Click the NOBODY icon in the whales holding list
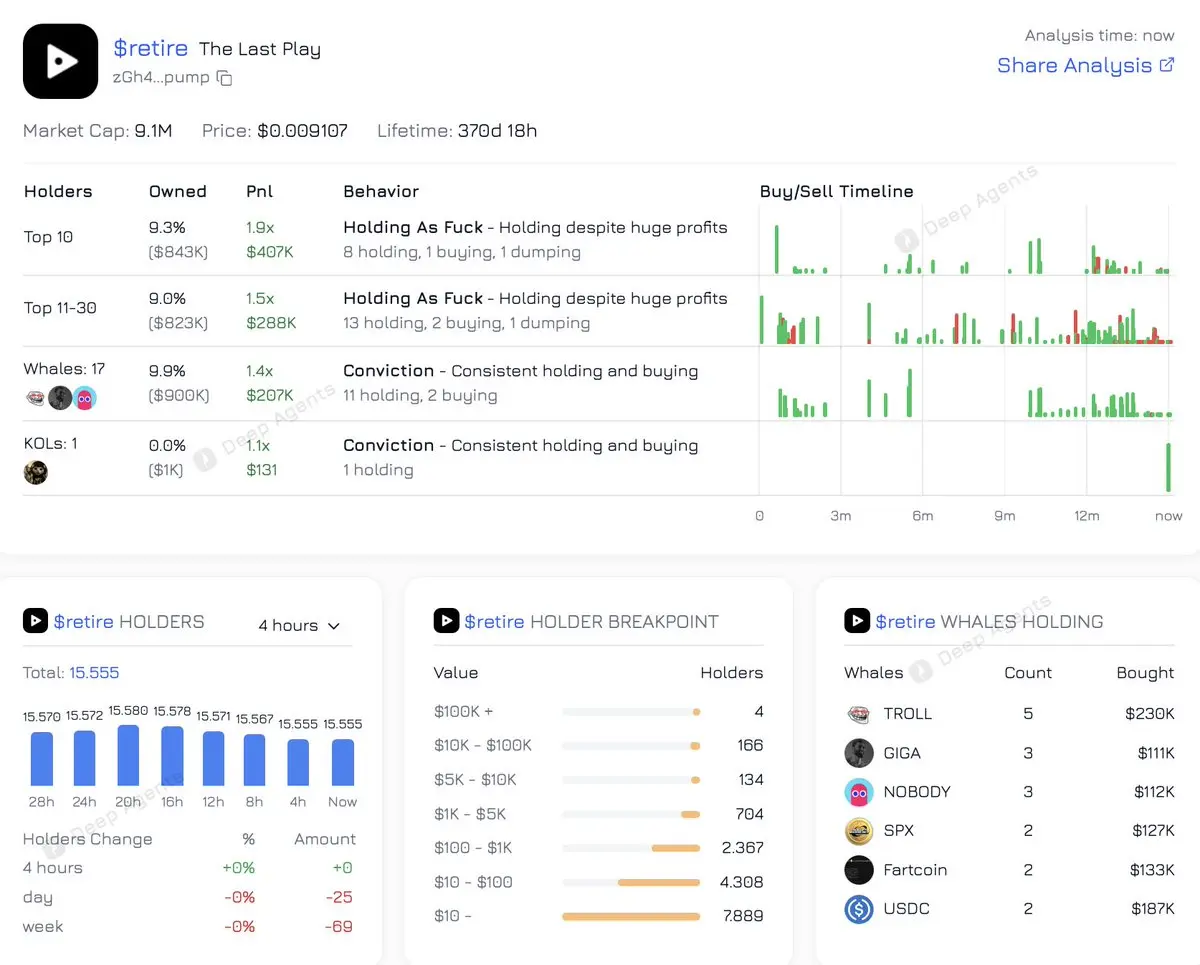Viewport: 1200px width, 965px height. pos(859,792)
